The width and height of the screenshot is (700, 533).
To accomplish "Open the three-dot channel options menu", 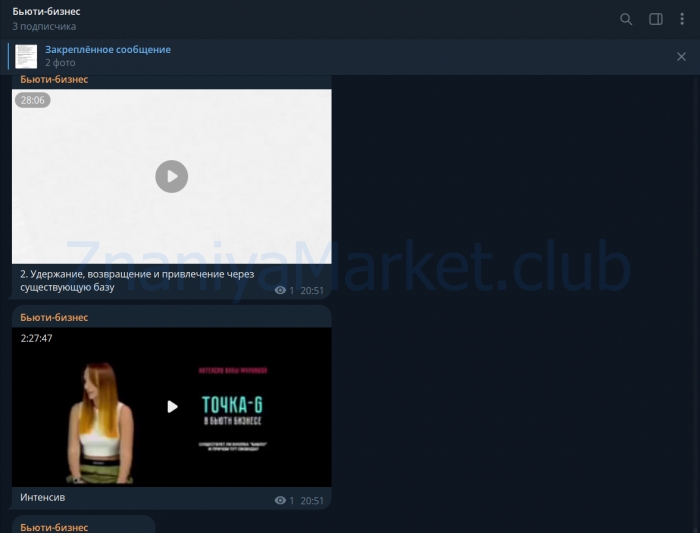I will tap(683, 19).
